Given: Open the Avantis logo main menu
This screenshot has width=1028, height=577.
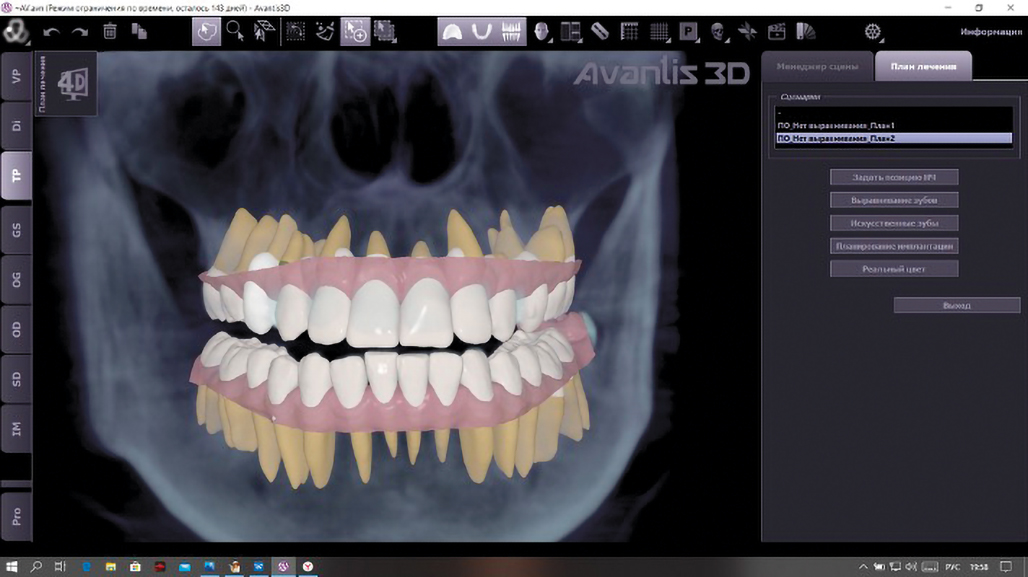Looking at the screenshot, I should pos(15,30).
